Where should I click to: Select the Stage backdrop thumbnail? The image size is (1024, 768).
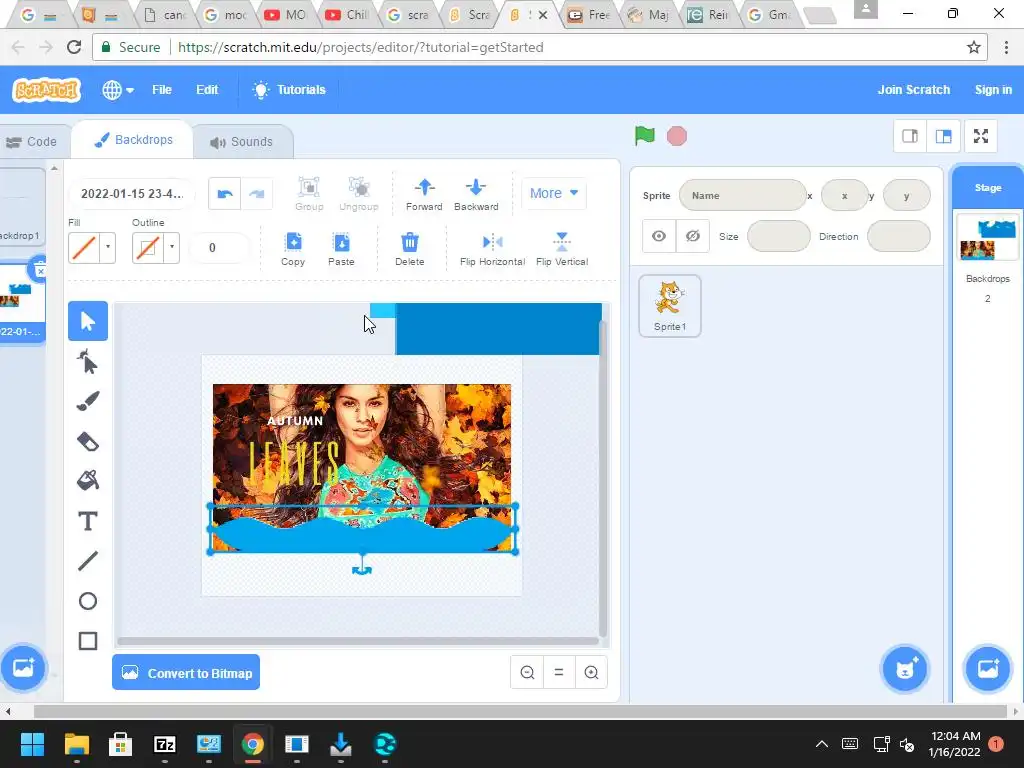(x=987, y=238)
